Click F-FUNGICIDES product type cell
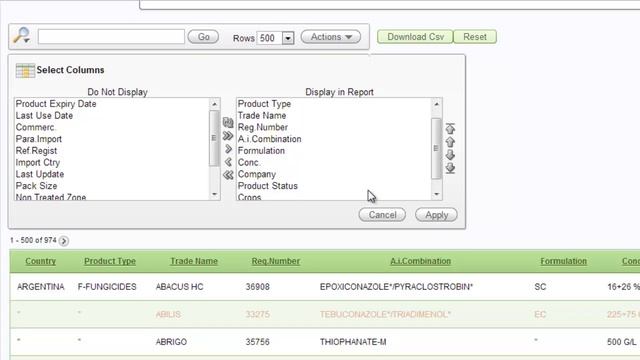The width and height of the screenshot is (640, 360). (107, 287)
